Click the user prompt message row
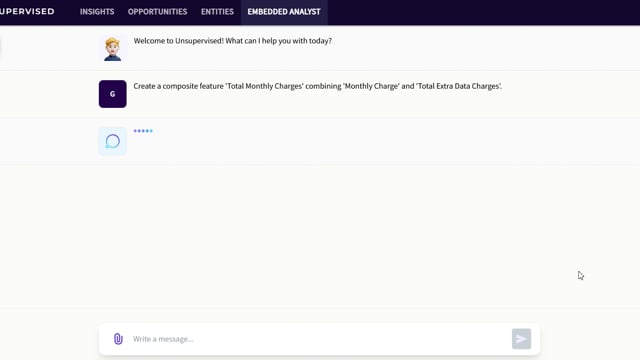The height and width of the screenshot is (360, 640). coord(320,94)
